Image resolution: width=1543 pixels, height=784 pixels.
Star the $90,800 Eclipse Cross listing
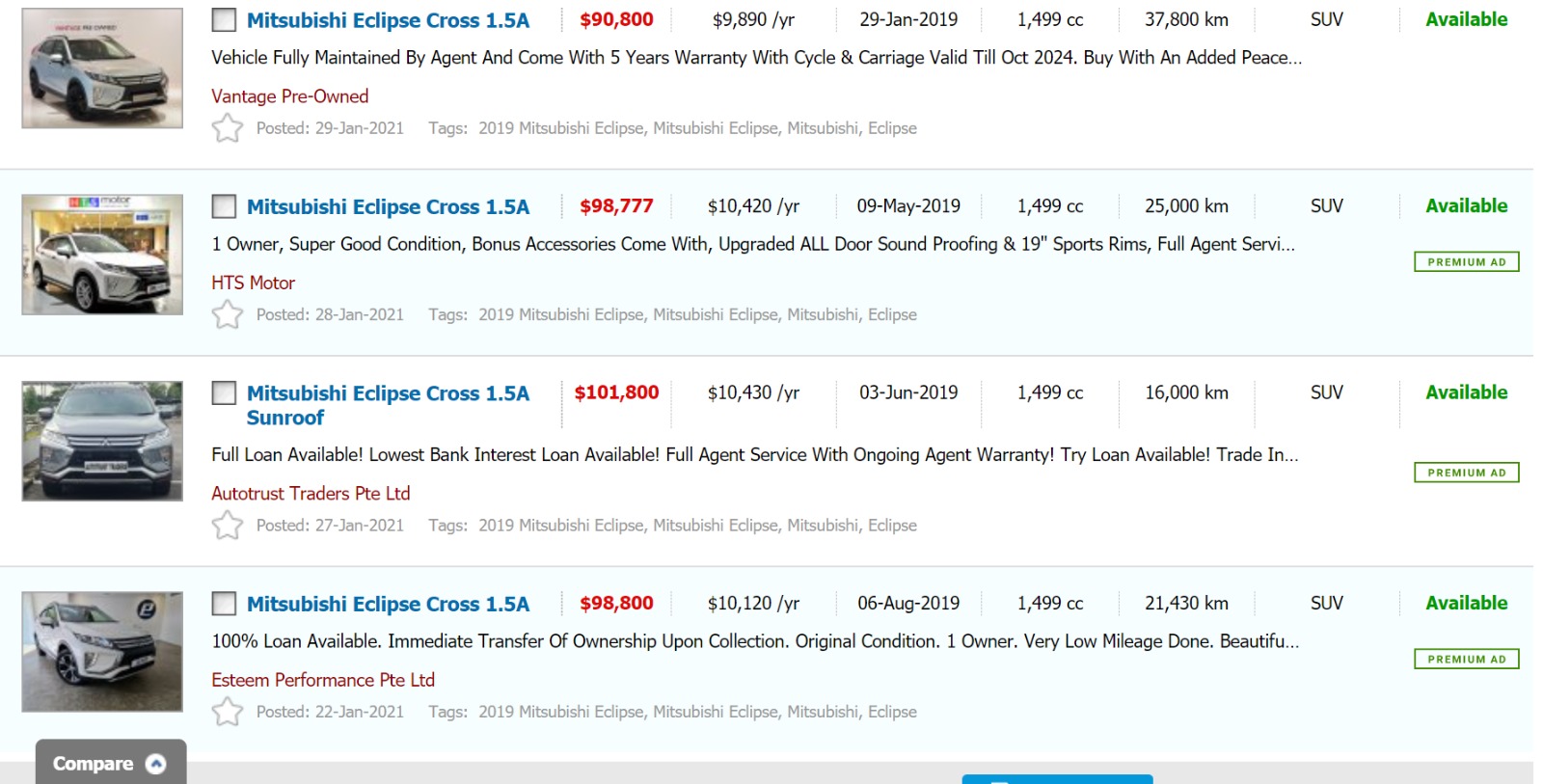click(x=228, y=128)
